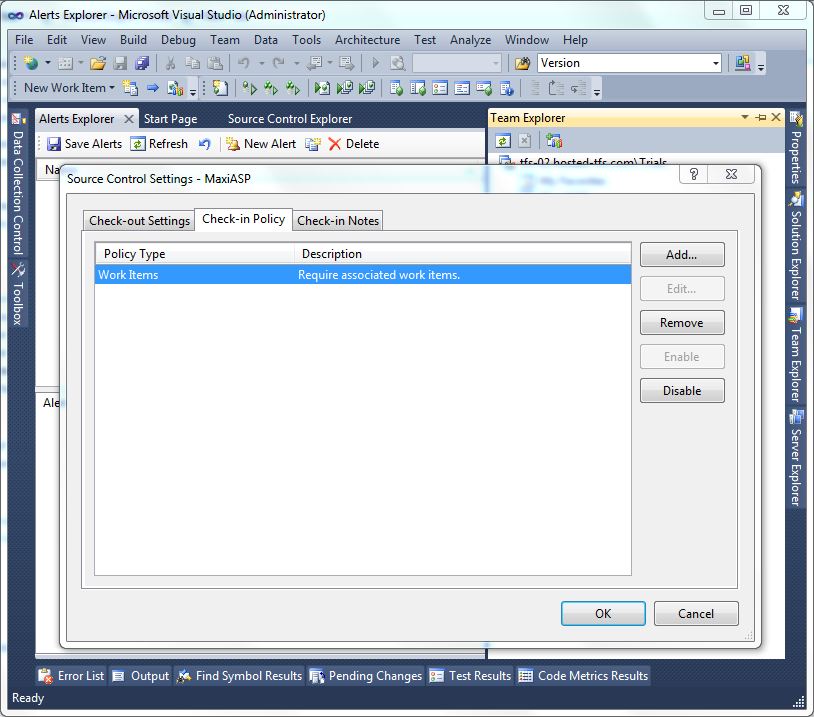Expand the Solution Explorer side tab
The width and height of the screenshot is (814, 717).
pyautogui.click(x=796, y=247)
